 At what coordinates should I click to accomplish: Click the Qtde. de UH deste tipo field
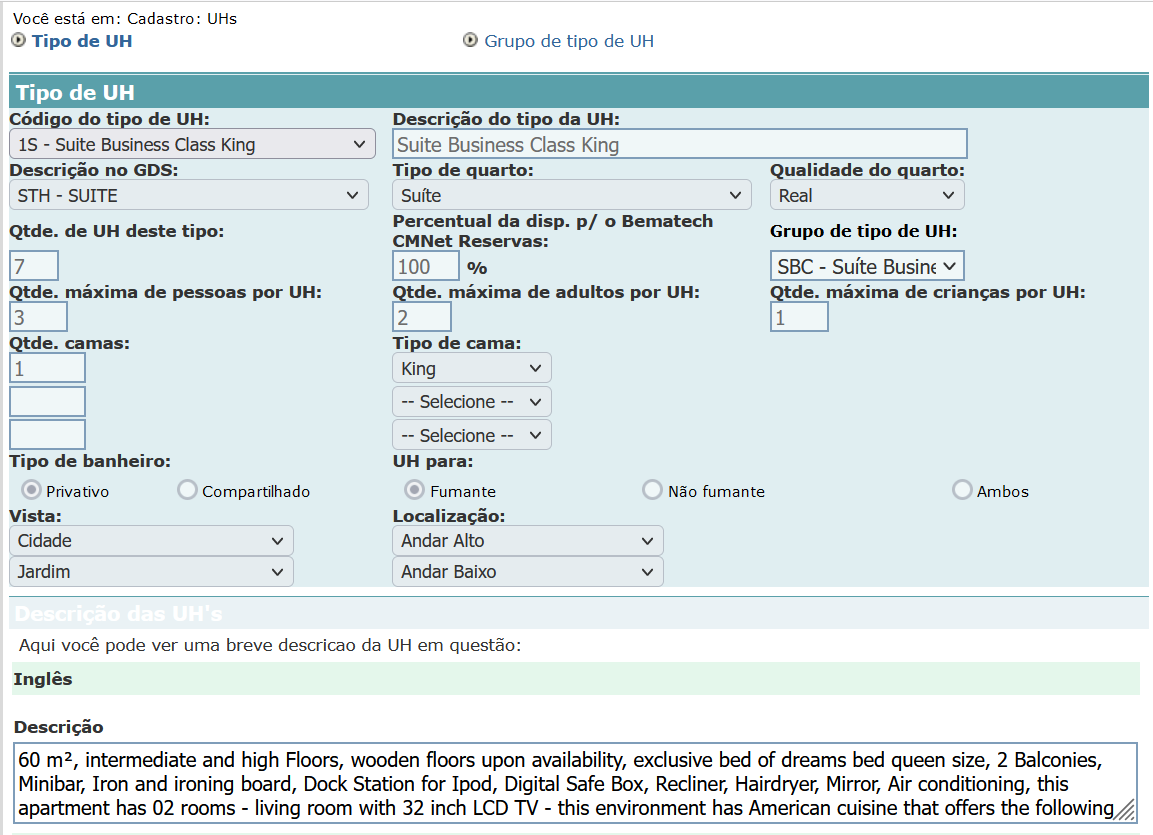point(34,265)
